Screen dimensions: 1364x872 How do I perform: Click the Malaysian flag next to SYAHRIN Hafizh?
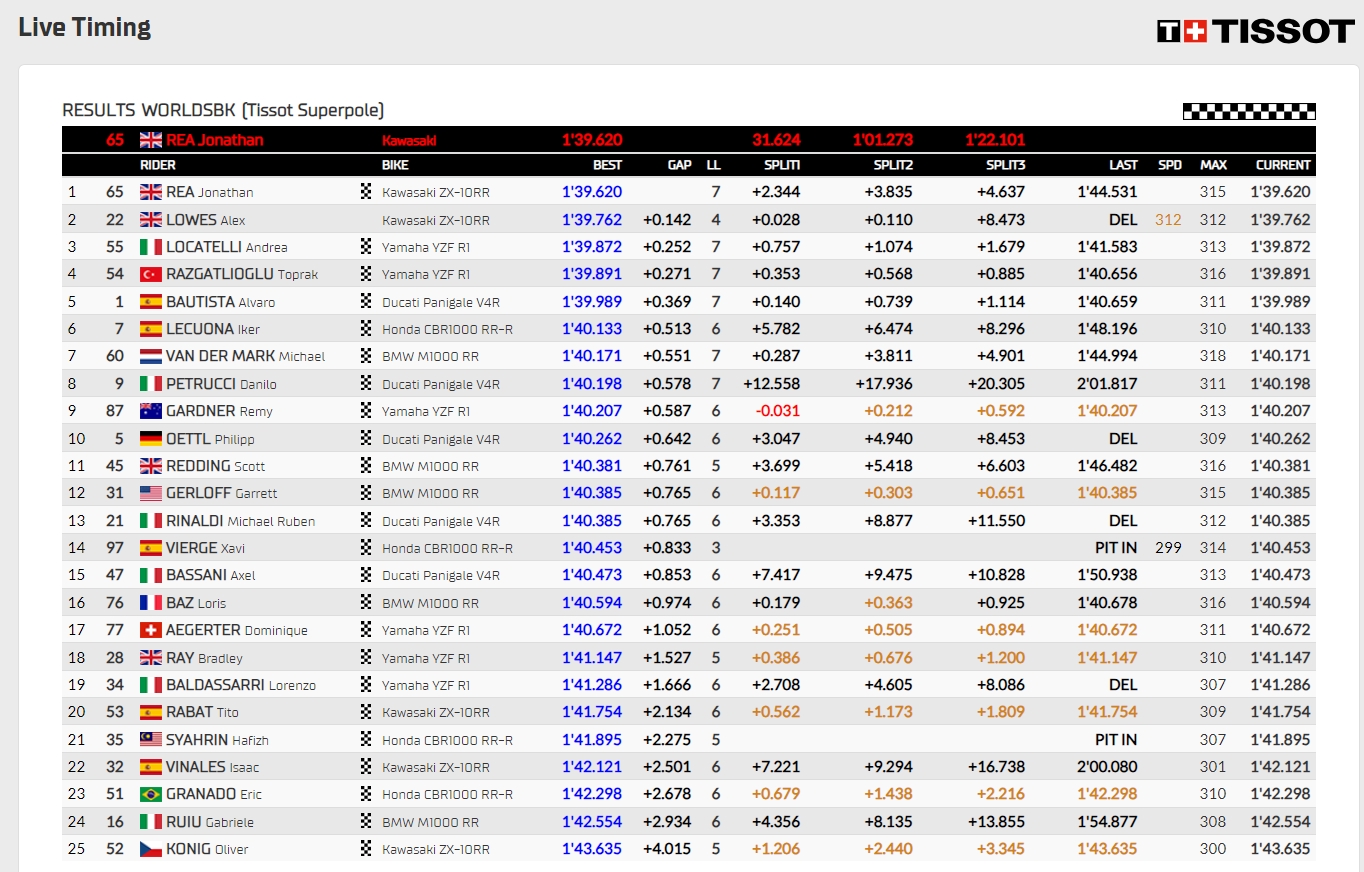click(x=150, y=740)
